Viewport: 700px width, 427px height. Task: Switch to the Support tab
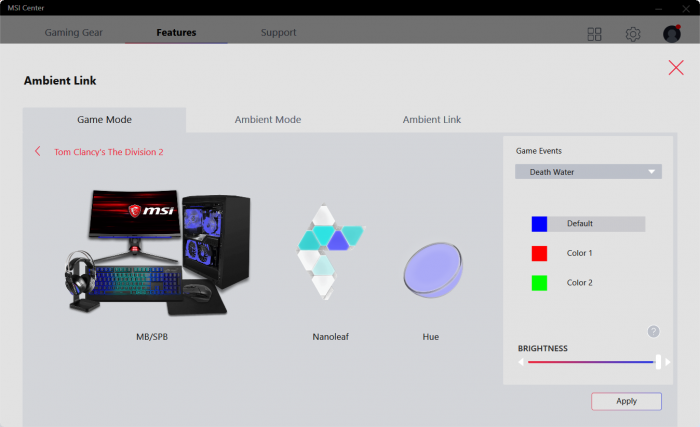tap(278, 33)
